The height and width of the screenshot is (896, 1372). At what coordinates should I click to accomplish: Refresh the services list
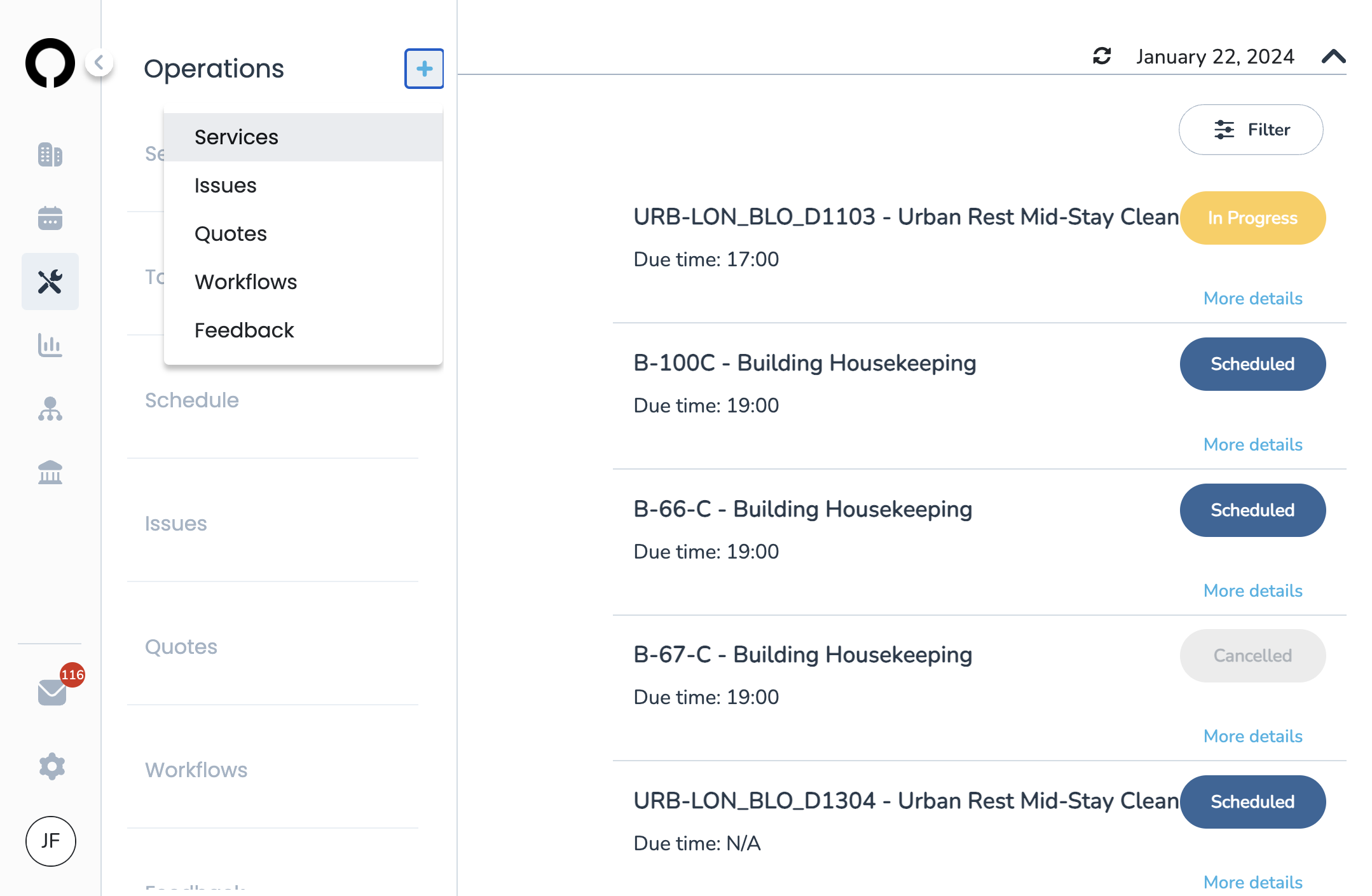(x=1102, y=56)
